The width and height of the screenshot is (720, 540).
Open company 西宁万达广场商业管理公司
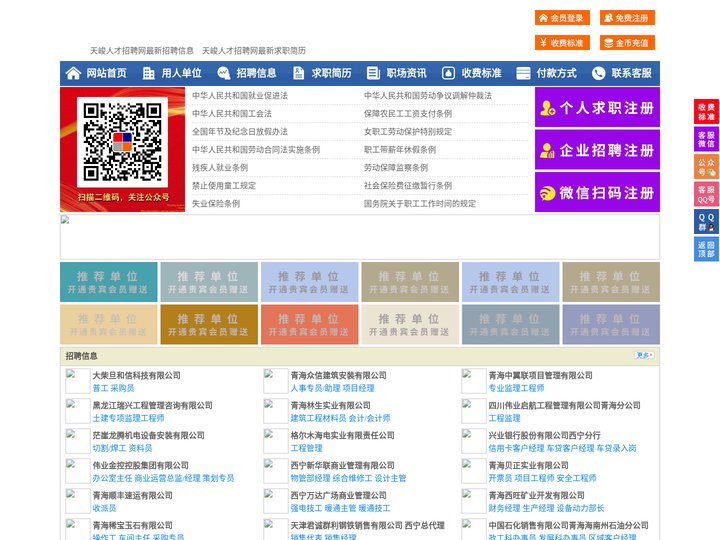pos(338,495)
